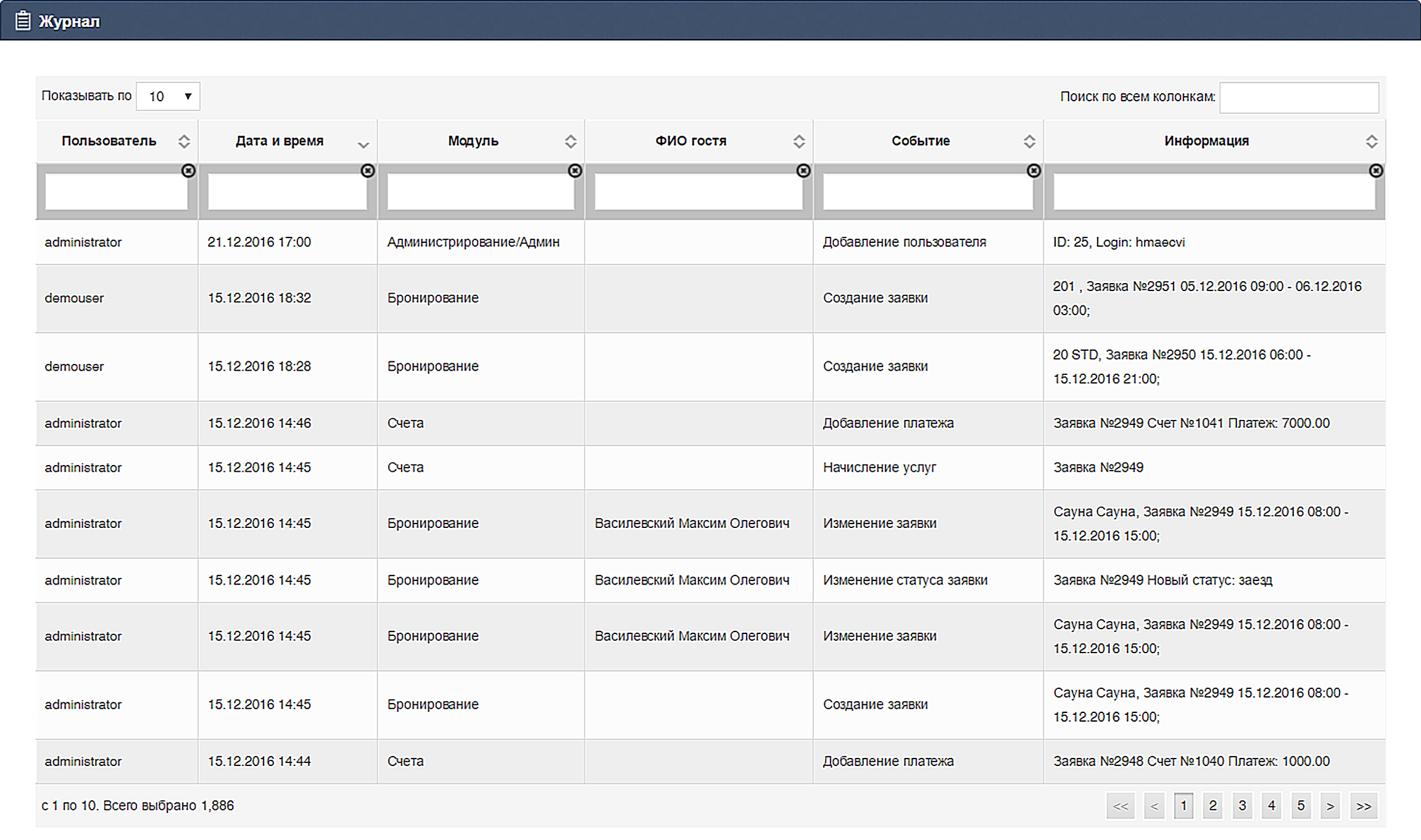Clear the Модуль column filter
This screenshot has height=840, width=1421.
point(574,171)
